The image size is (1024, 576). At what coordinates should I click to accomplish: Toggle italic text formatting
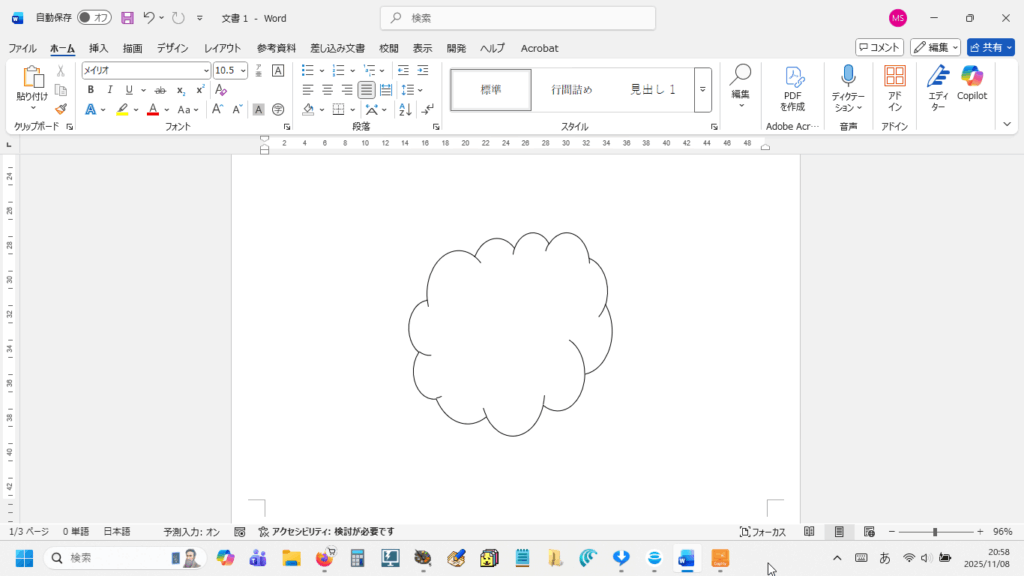[110, 90]
